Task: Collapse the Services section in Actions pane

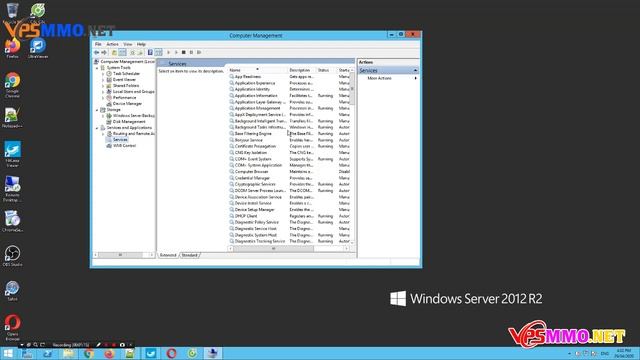Action: tap(416, 71)
